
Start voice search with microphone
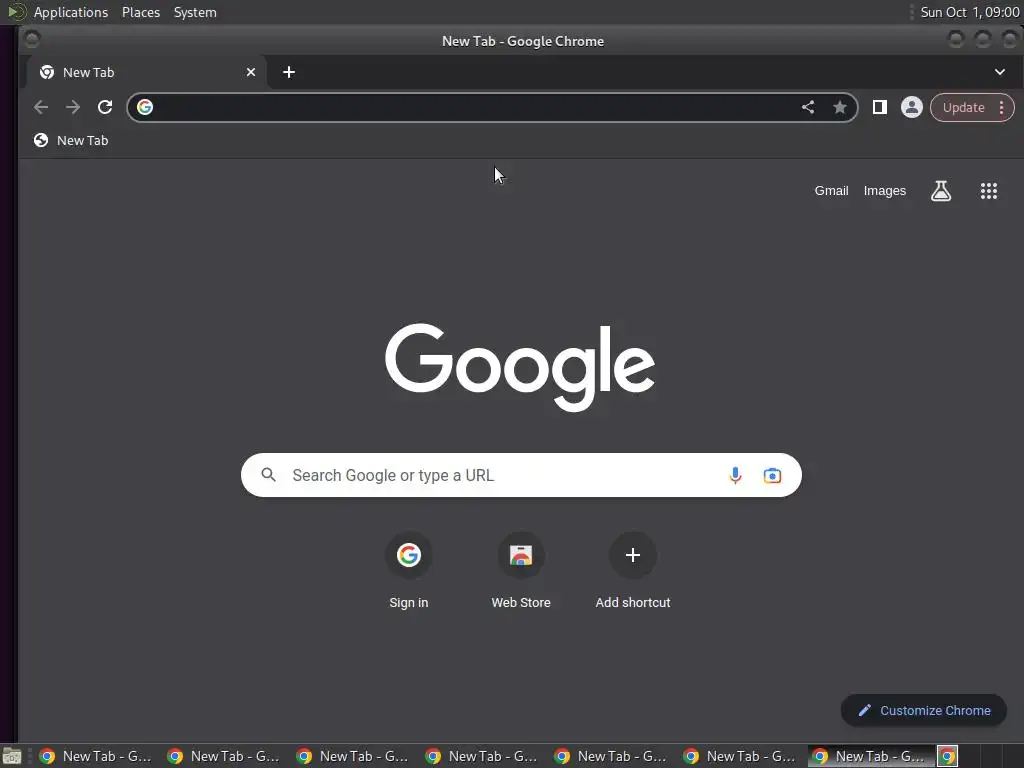[x=735, y=475]
